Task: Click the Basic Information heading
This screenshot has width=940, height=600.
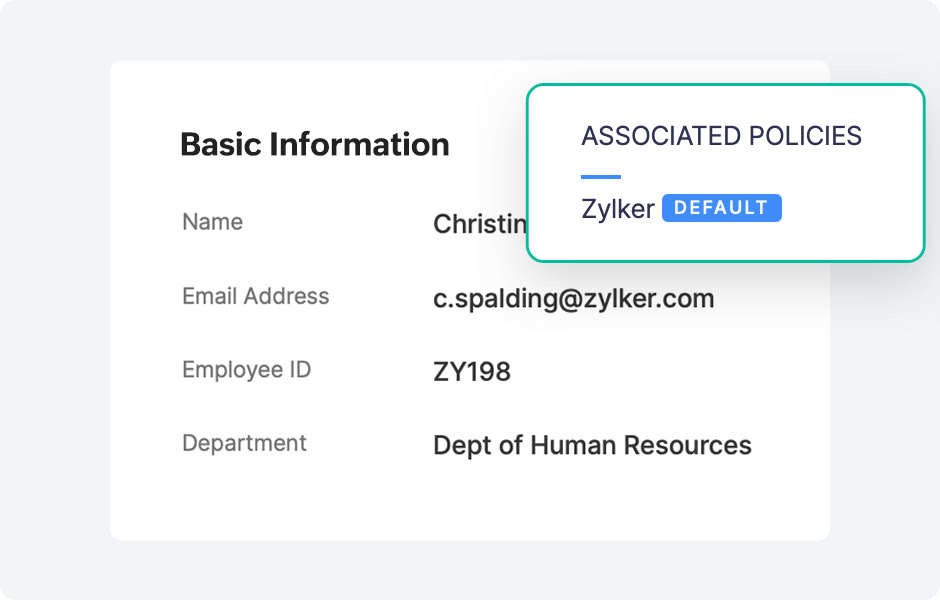Action: pos(314,145)
